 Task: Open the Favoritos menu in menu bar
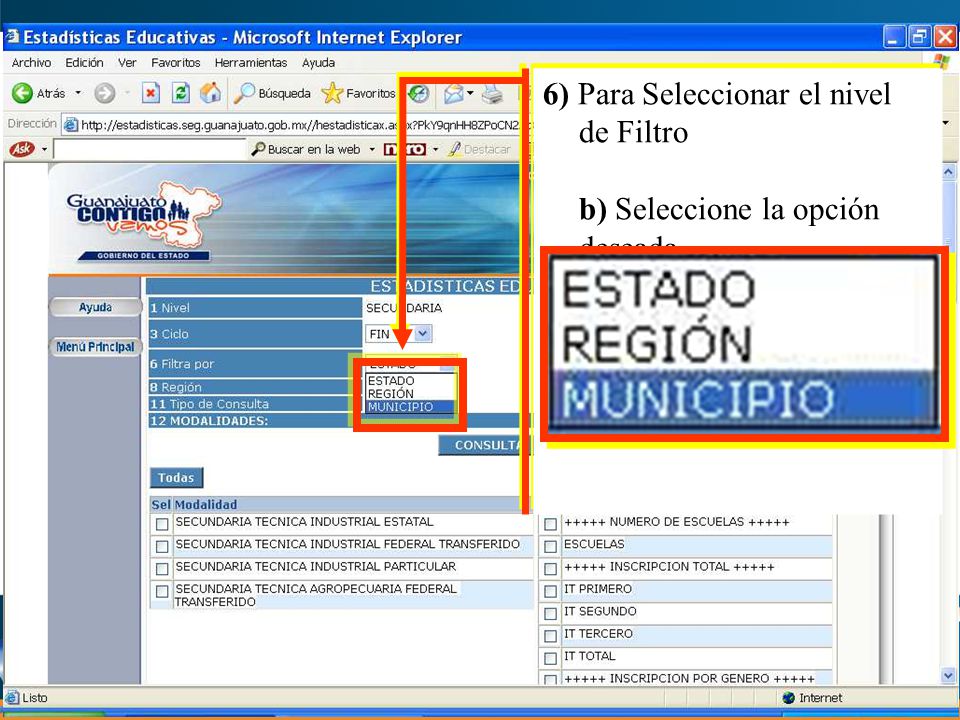point(176,62)
